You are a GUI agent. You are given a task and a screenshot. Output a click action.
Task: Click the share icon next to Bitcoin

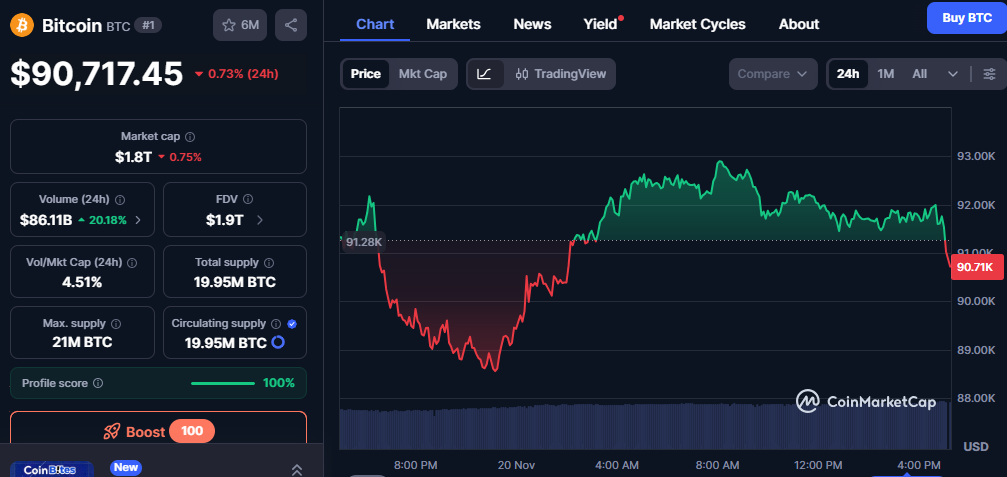pyautogui.click(x=290, y=25)
